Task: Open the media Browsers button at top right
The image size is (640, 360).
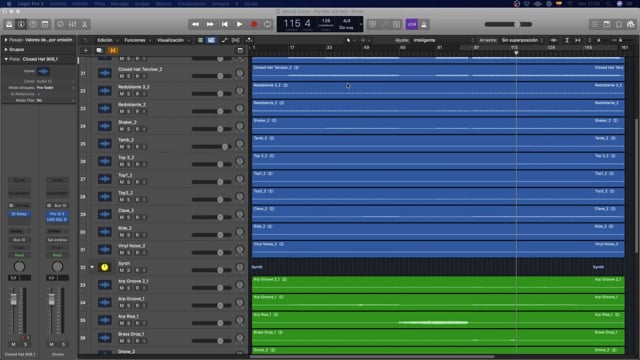Action: point(631,24)
